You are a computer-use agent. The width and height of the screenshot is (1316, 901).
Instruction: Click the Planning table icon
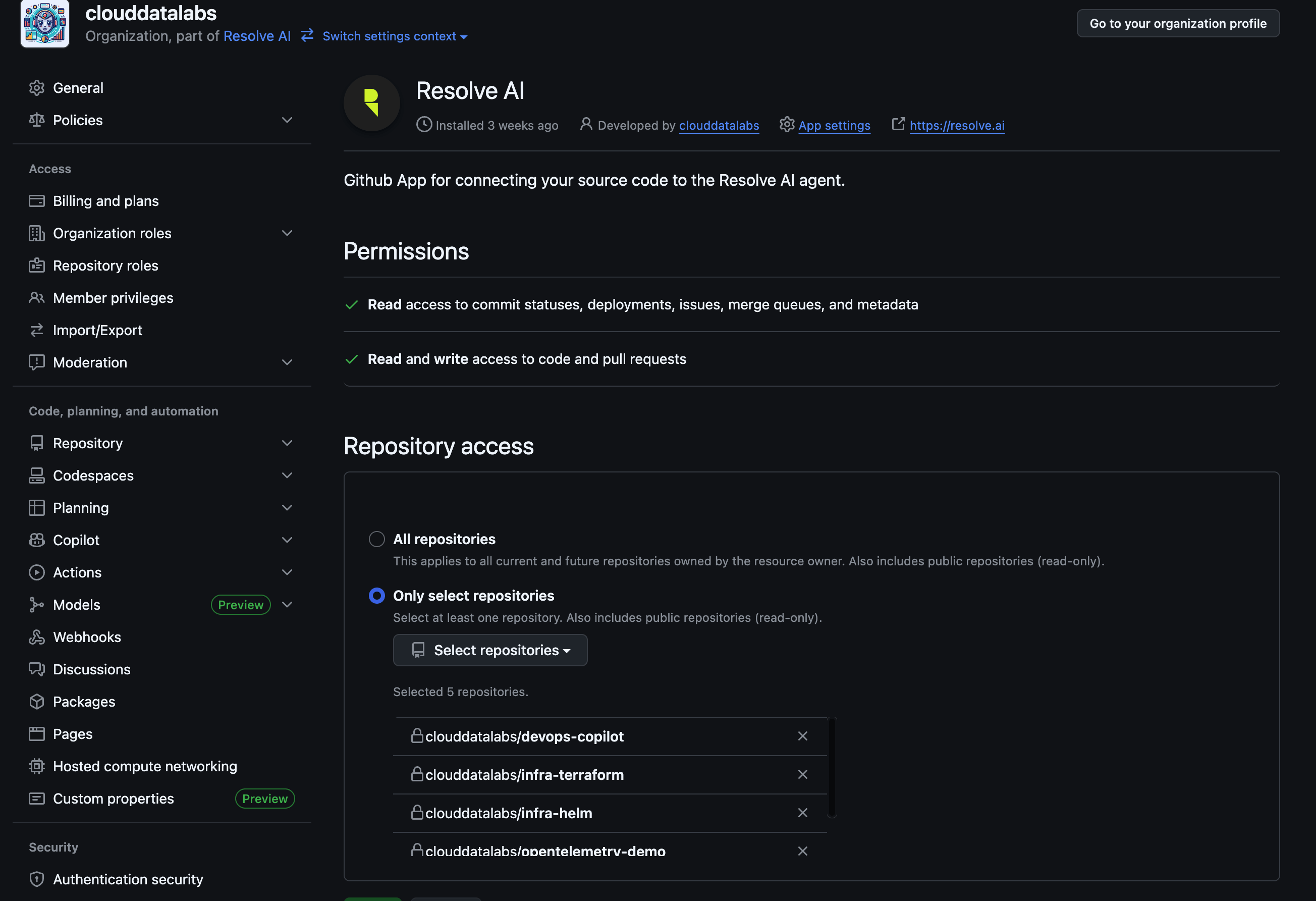click(37, 508)
